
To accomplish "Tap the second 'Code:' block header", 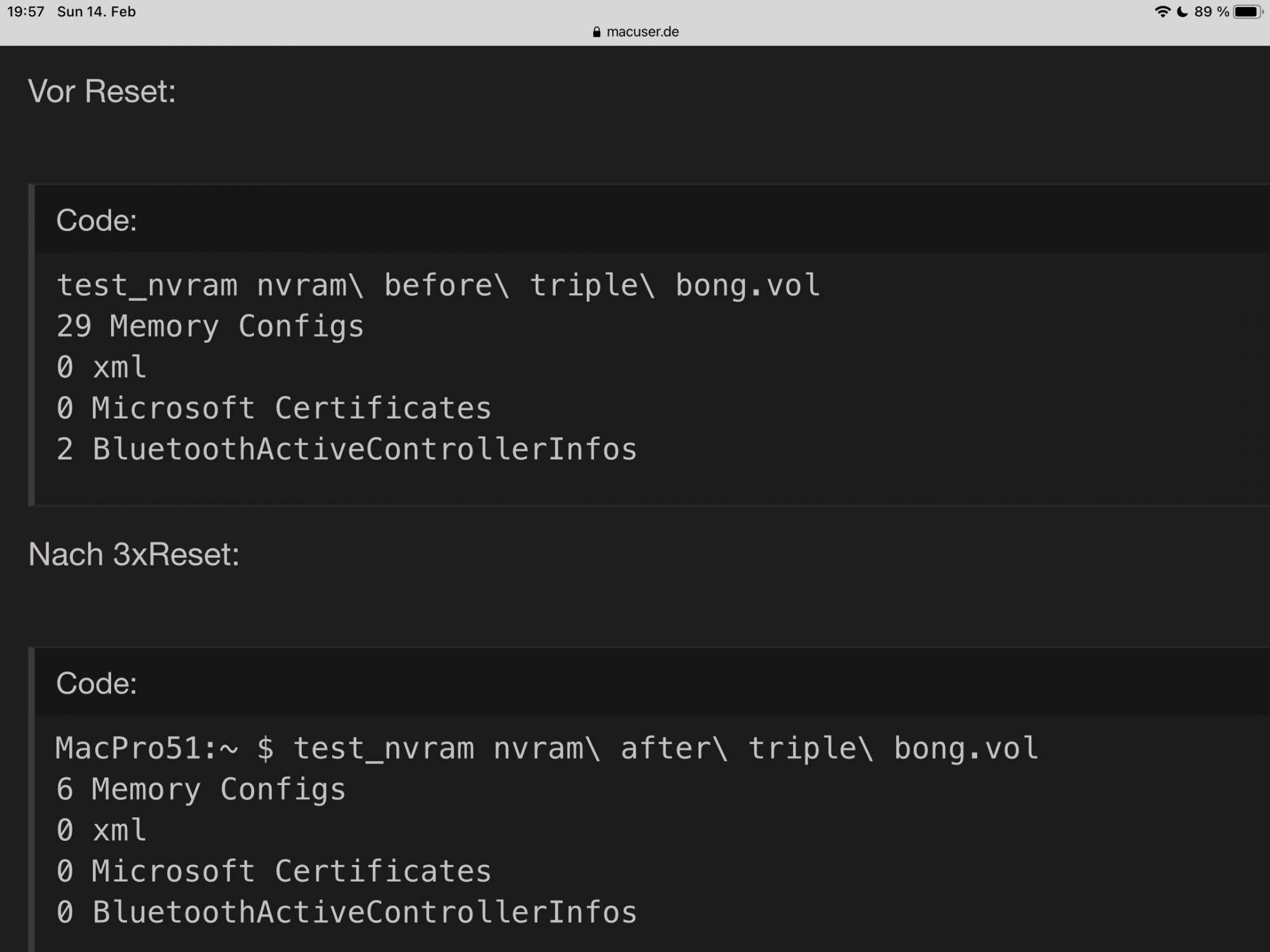I will click(x=97, y=684).
